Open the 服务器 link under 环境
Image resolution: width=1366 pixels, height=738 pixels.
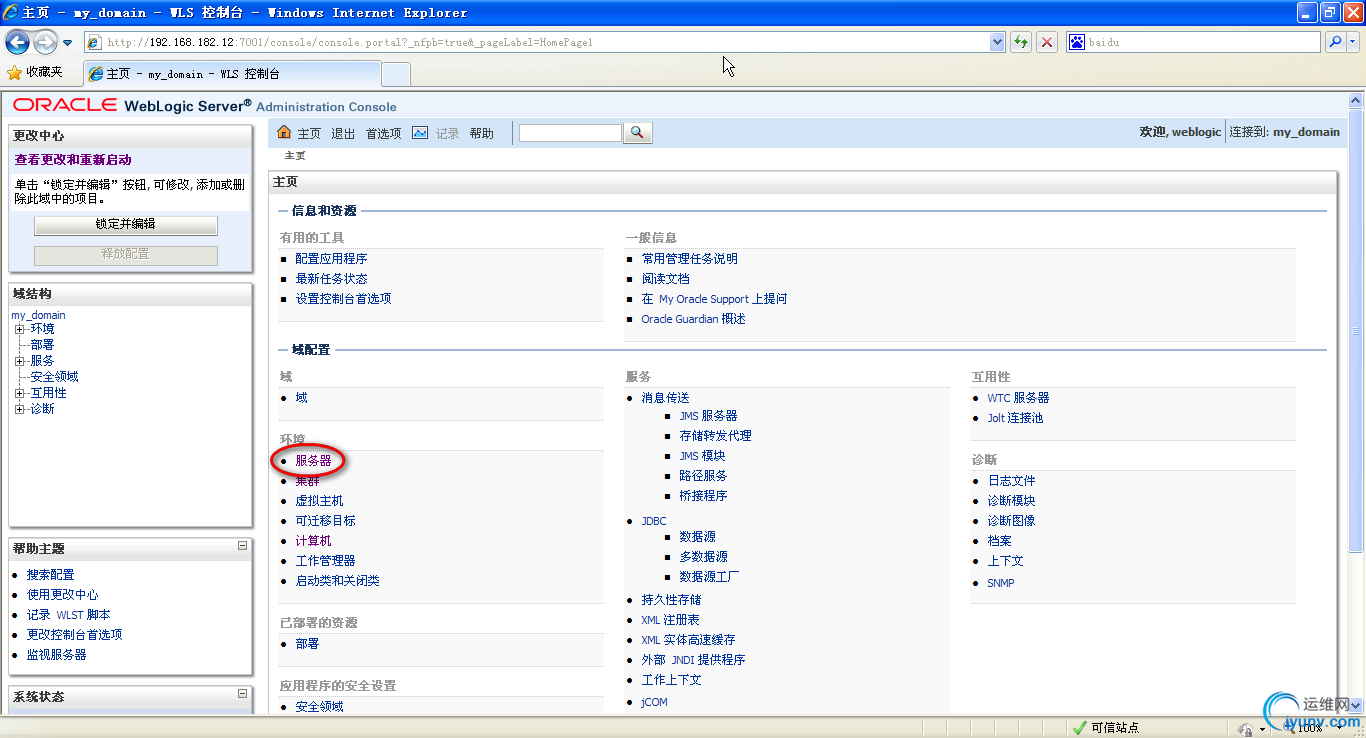pos(313,461)
